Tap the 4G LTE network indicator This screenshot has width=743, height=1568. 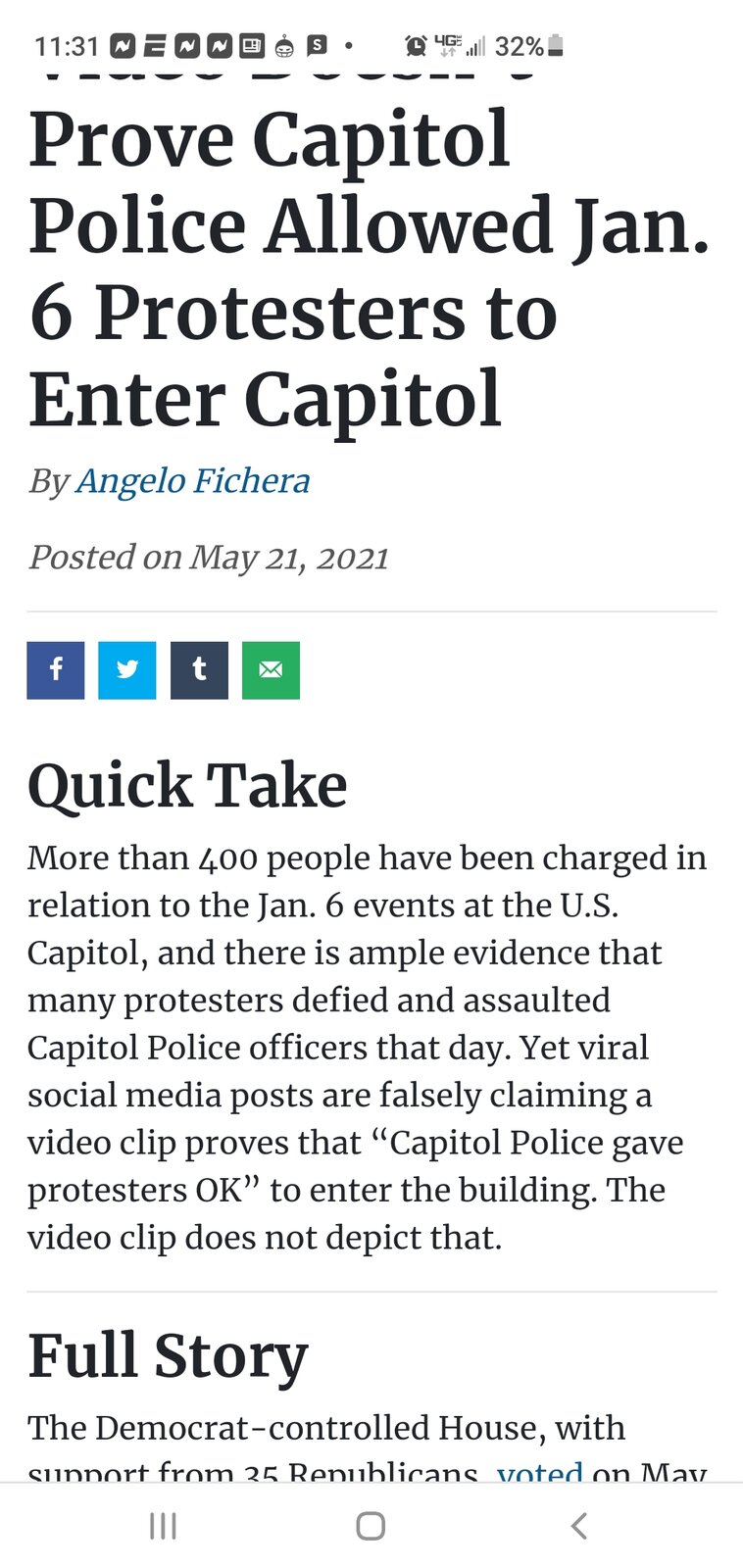point(447,45)
